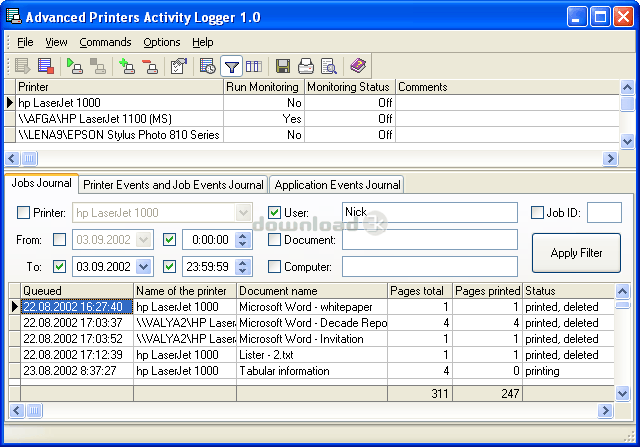The width and height of the screenshot is (640, 447).
Task: Start monitoring the selected printer icon
Action: (x=75, y=66)
